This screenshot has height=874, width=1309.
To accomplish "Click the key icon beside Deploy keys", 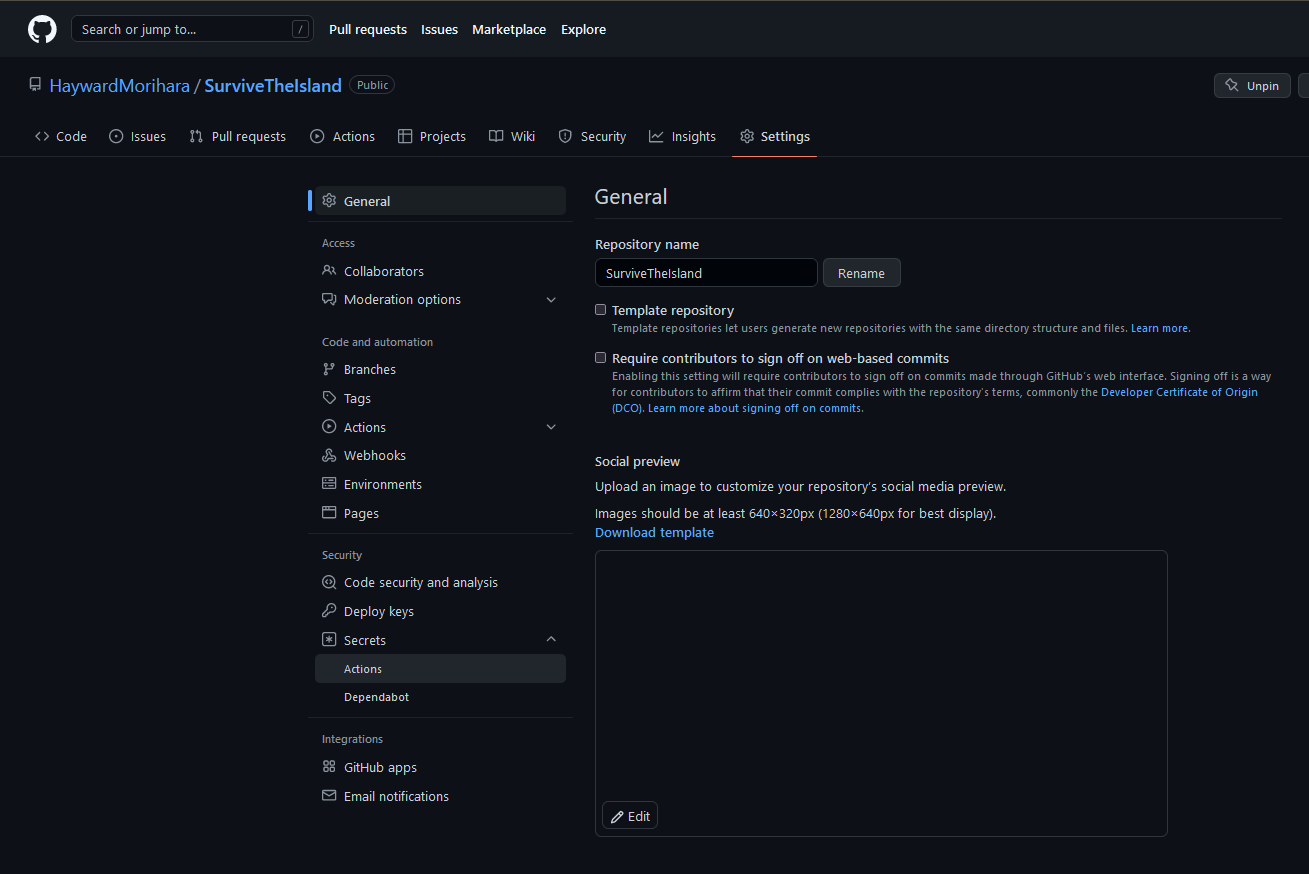I will 329,611.
